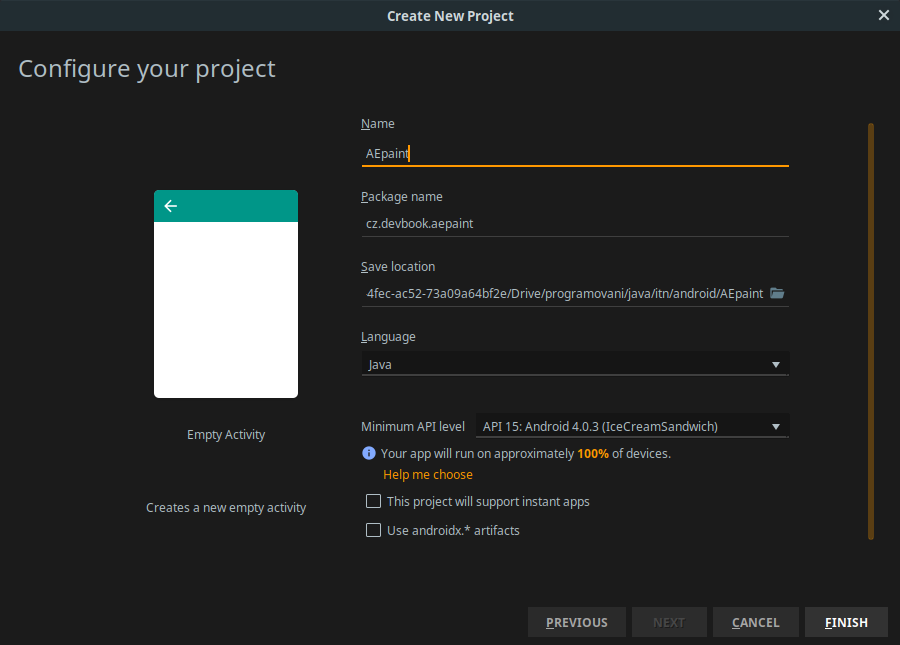Click the Cancel button
The height and width of the screenshot is (645, 900).
point(755,621)
